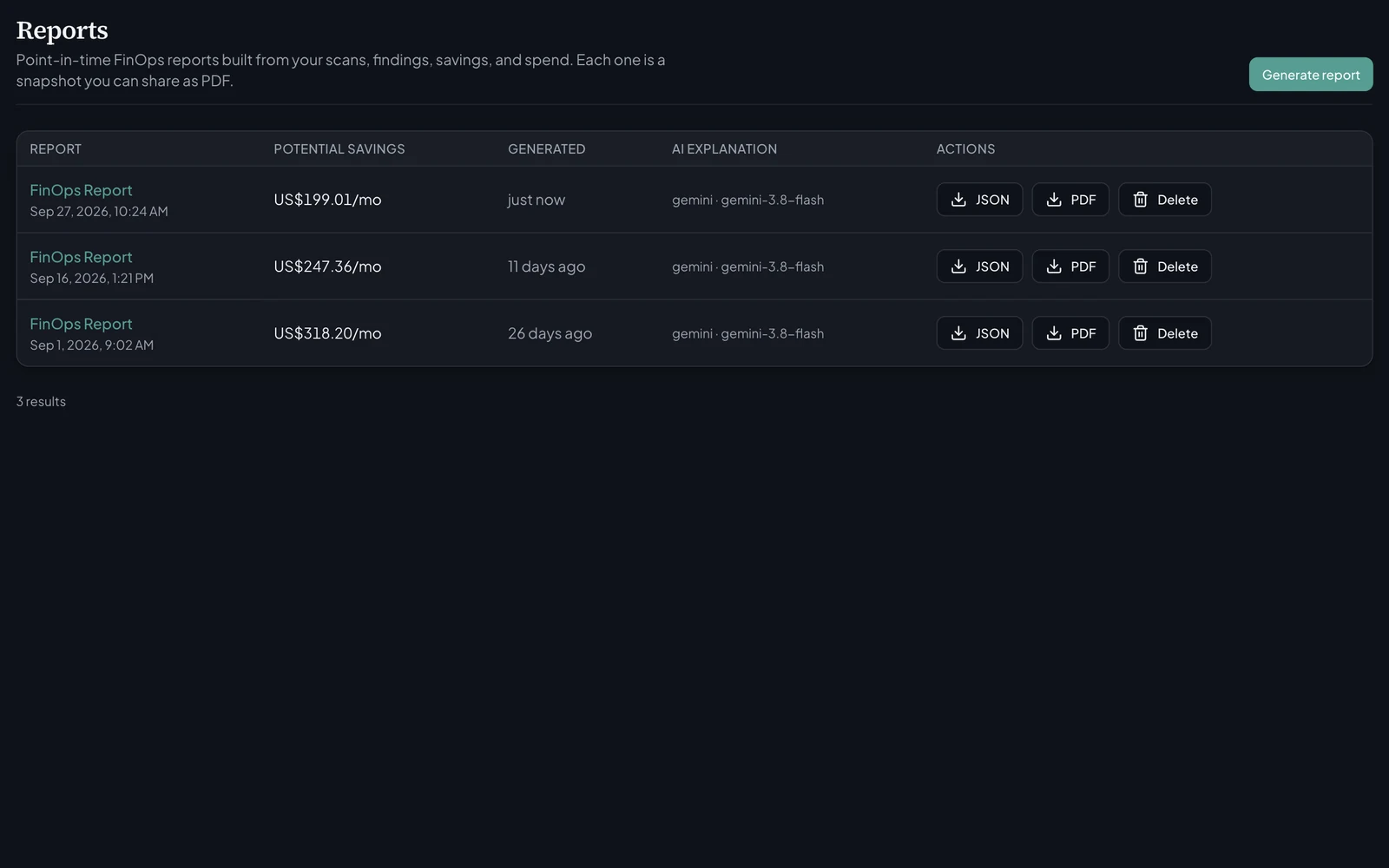Download JSON for the US$199.01/mo report

click(979, 200)
